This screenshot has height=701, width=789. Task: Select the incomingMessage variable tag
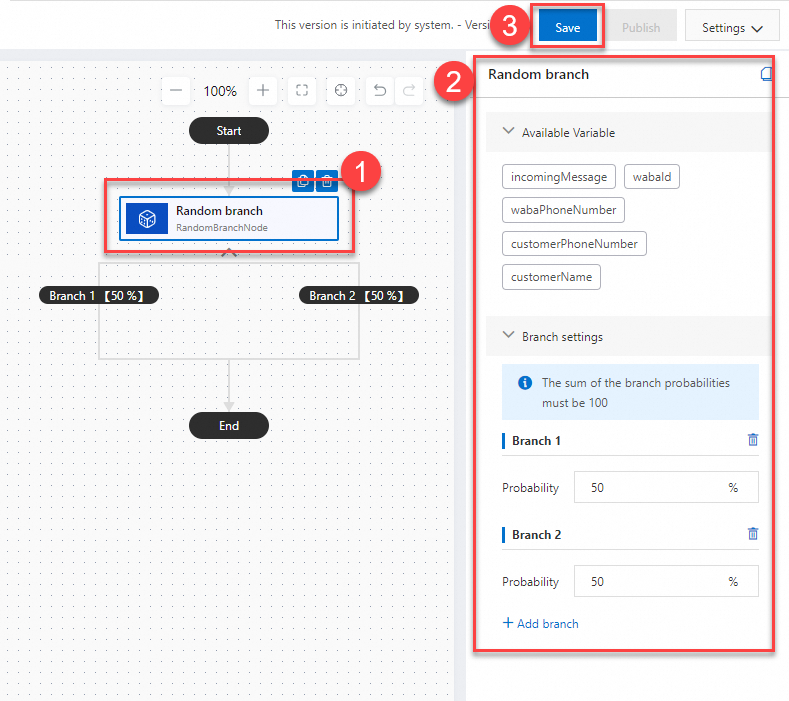pos(559,177)
